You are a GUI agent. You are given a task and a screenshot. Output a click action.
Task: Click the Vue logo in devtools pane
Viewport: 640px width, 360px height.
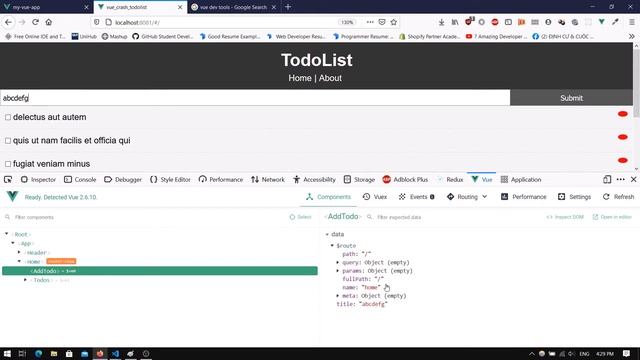[x=12, y=197]
